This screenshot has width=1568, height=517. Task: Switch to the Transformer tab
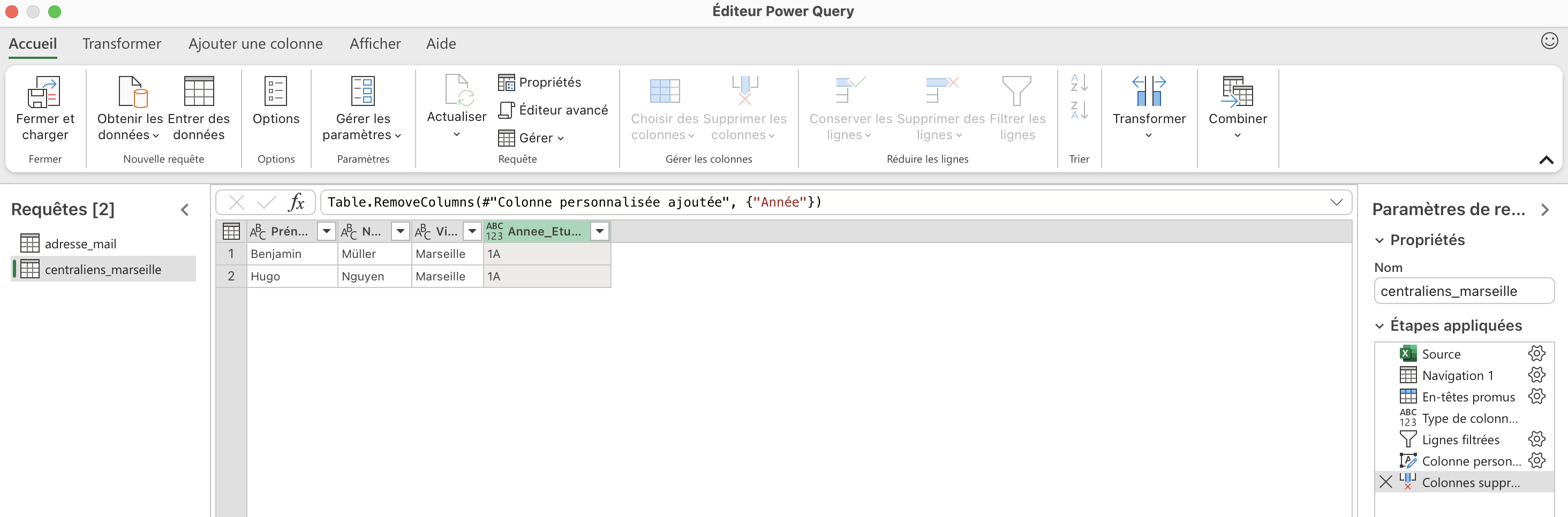point(122,44)
